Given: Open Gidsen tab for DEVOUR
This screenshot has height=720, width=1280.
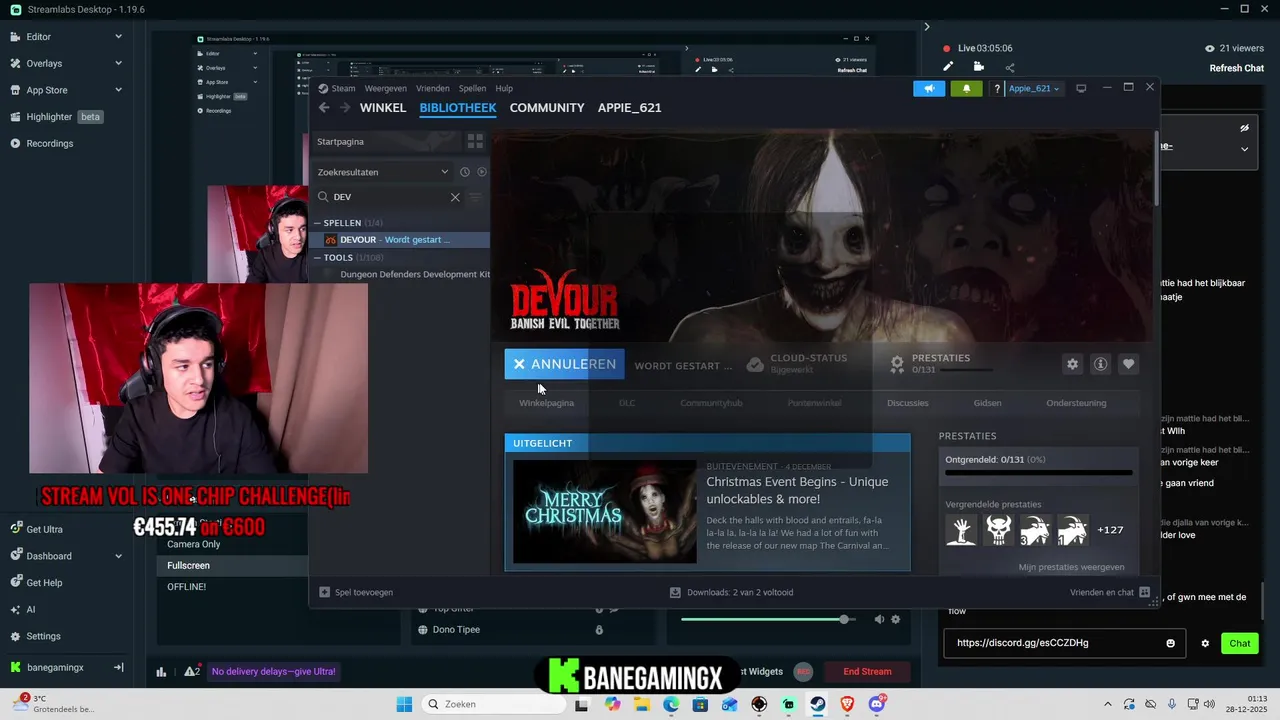Looking at the screenshot, I should pyautogui.click(x=987, y=403).
